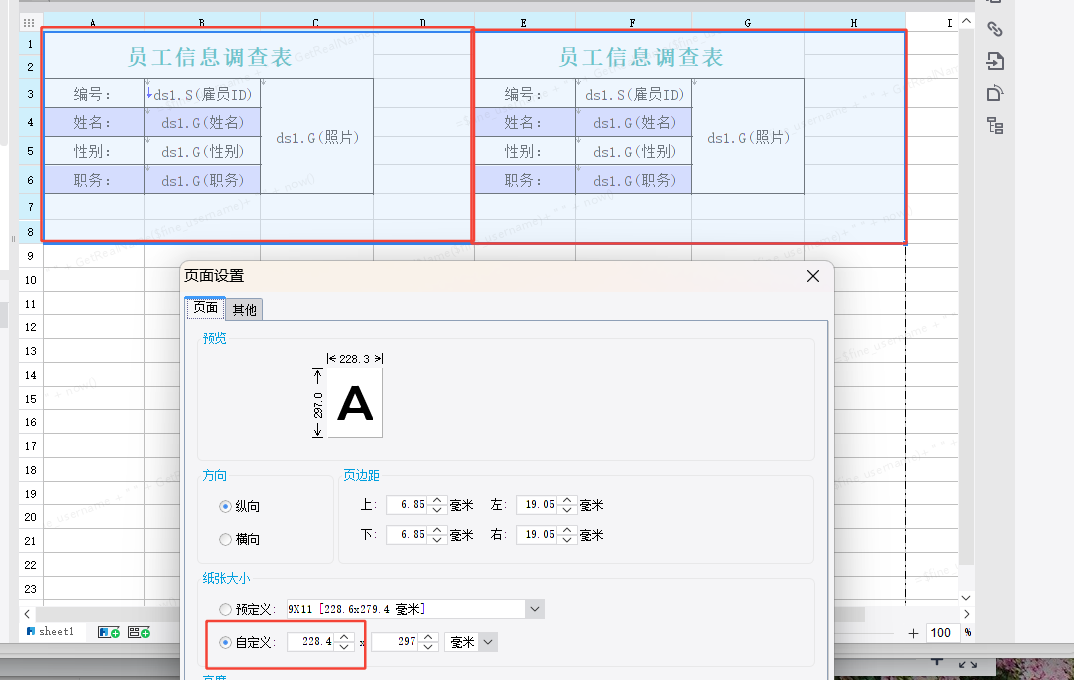
Task: Increase the top margin stepper value
Action: (435, 501)
